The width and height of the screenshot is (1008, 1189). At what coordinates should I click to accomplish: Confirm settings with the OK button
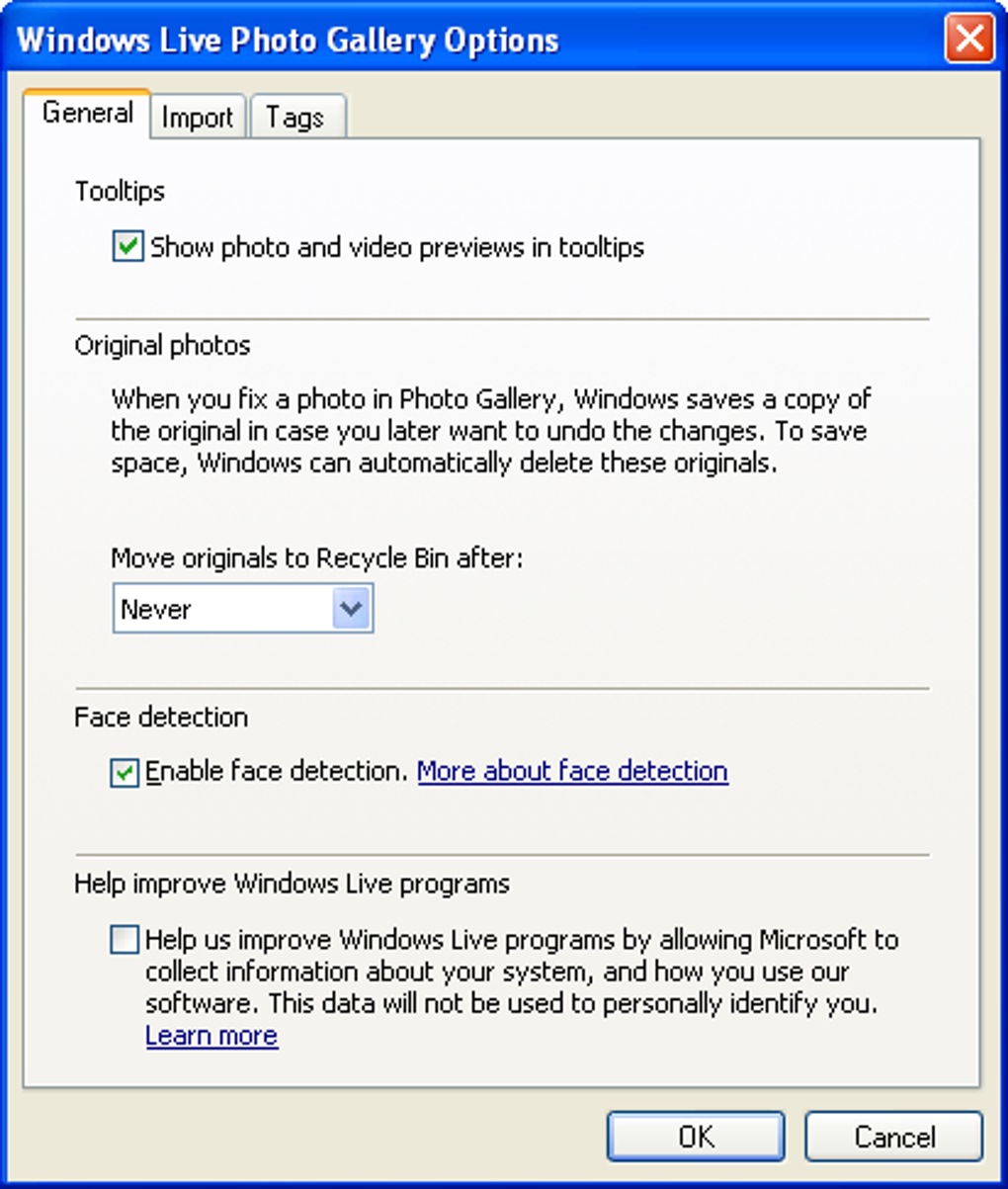click(696, 1136)
